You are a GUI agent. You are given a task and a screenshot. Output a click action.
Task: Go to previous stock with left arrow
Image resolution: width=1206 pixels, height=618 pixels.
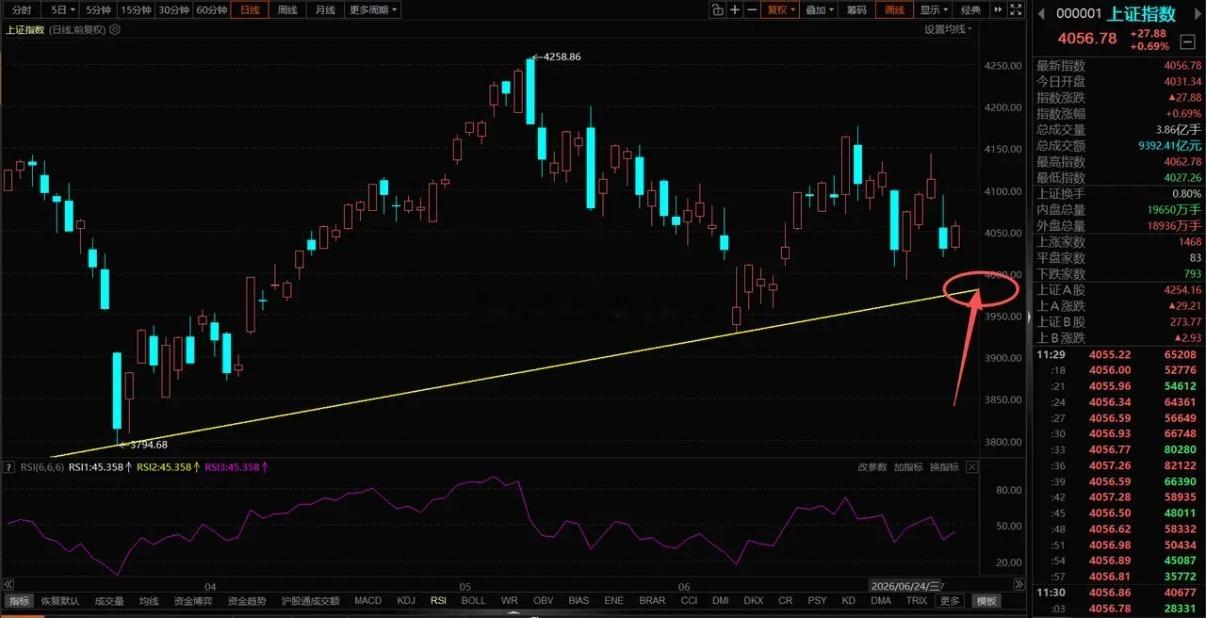click(1041, 14)
